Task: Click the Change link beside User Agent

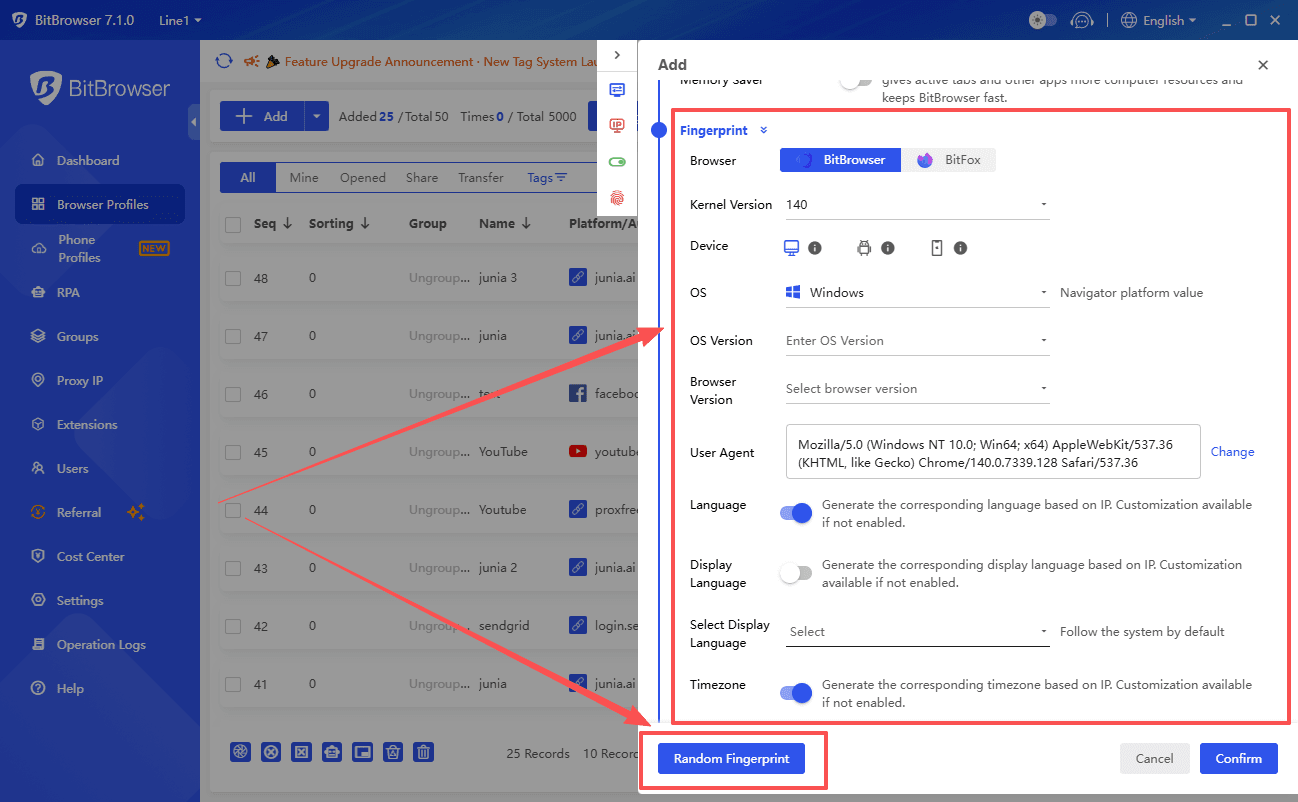Action: click(1232, 452)
